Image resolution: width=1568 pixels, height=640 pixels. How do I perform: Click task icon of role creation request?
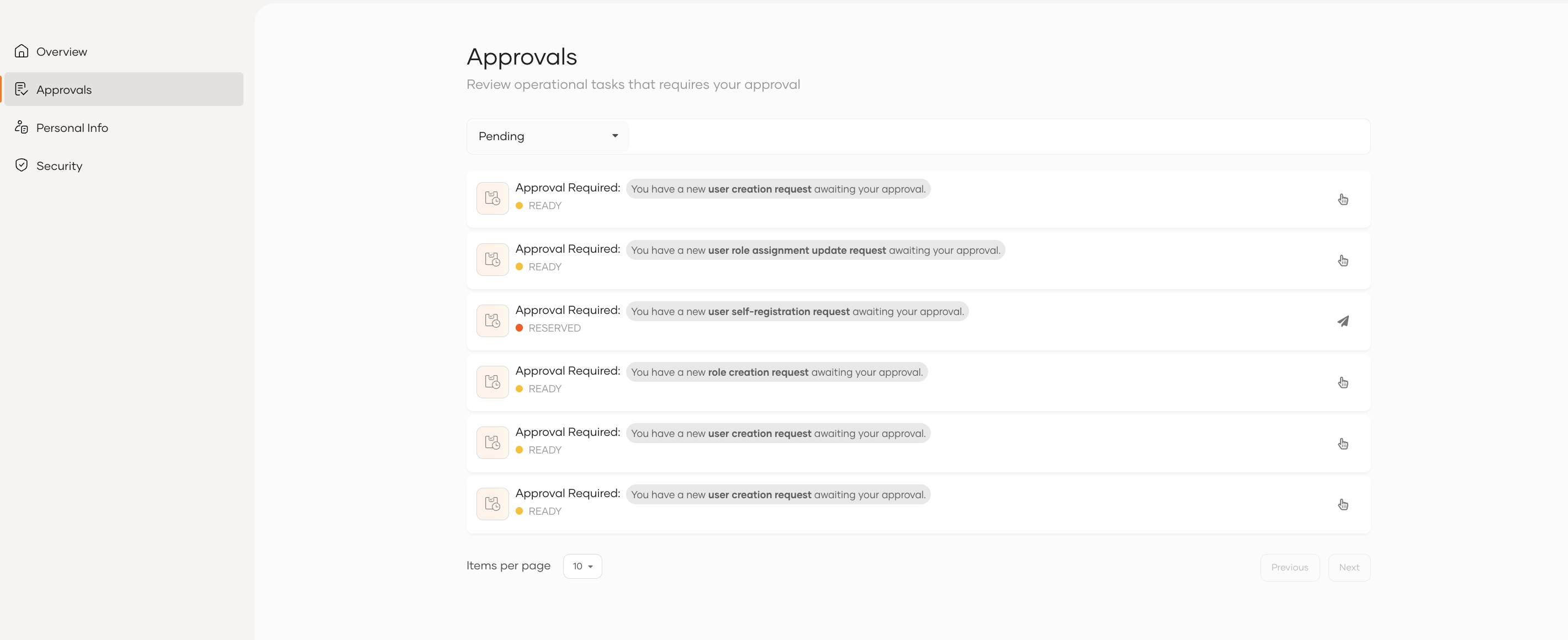point(492,382)
